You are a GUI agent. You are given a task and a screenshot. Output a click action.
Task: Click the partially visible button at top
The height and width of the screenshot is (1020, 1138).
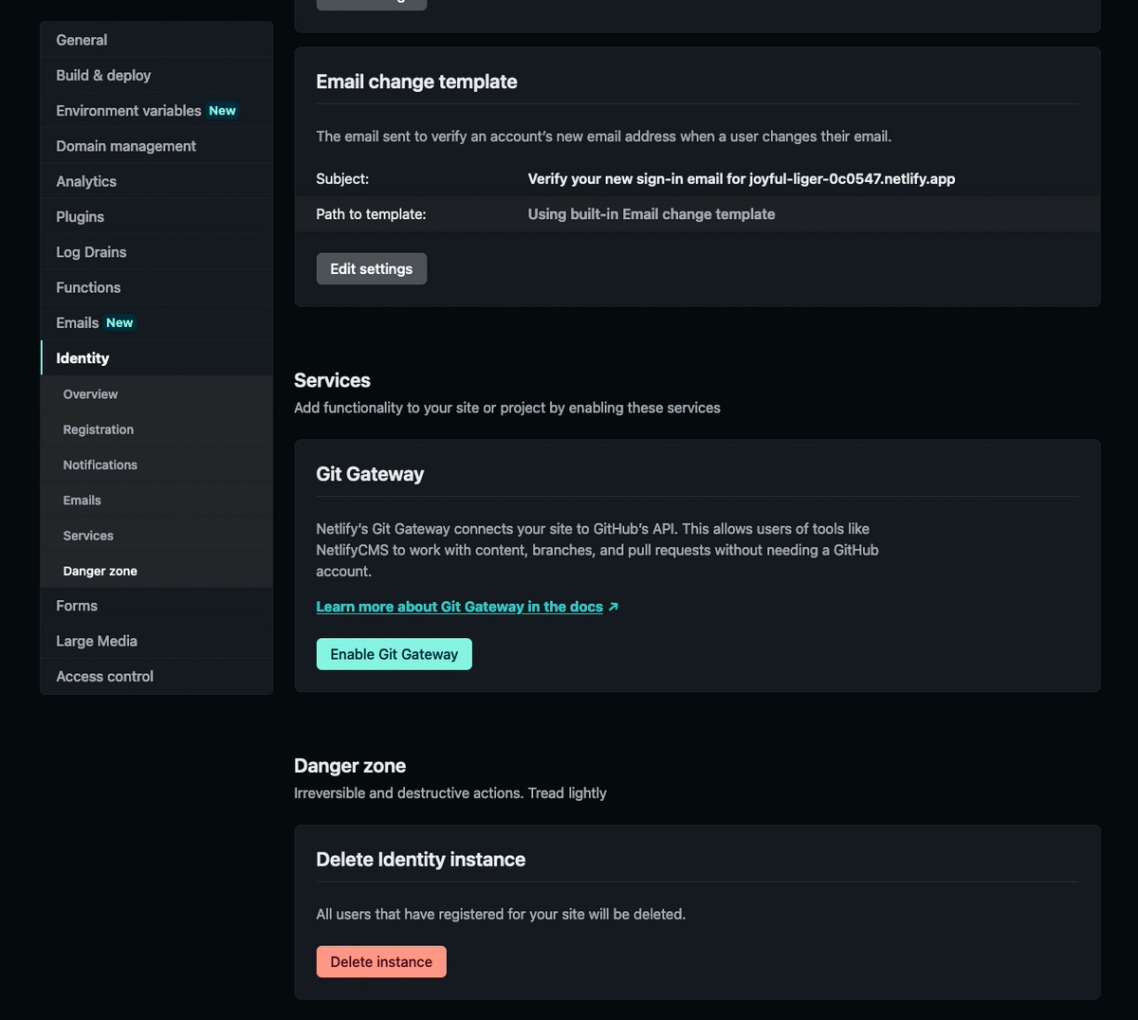point(371,4)
